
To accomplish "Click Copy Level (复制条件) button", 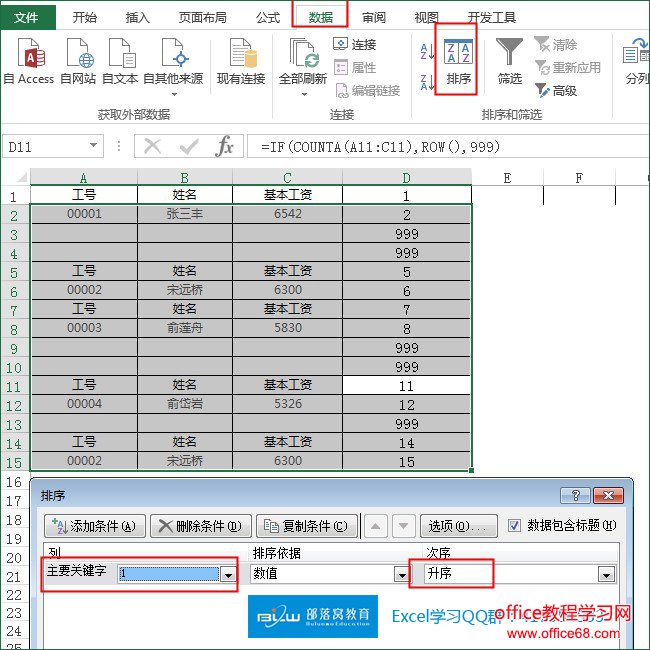I will click(307, 526).
